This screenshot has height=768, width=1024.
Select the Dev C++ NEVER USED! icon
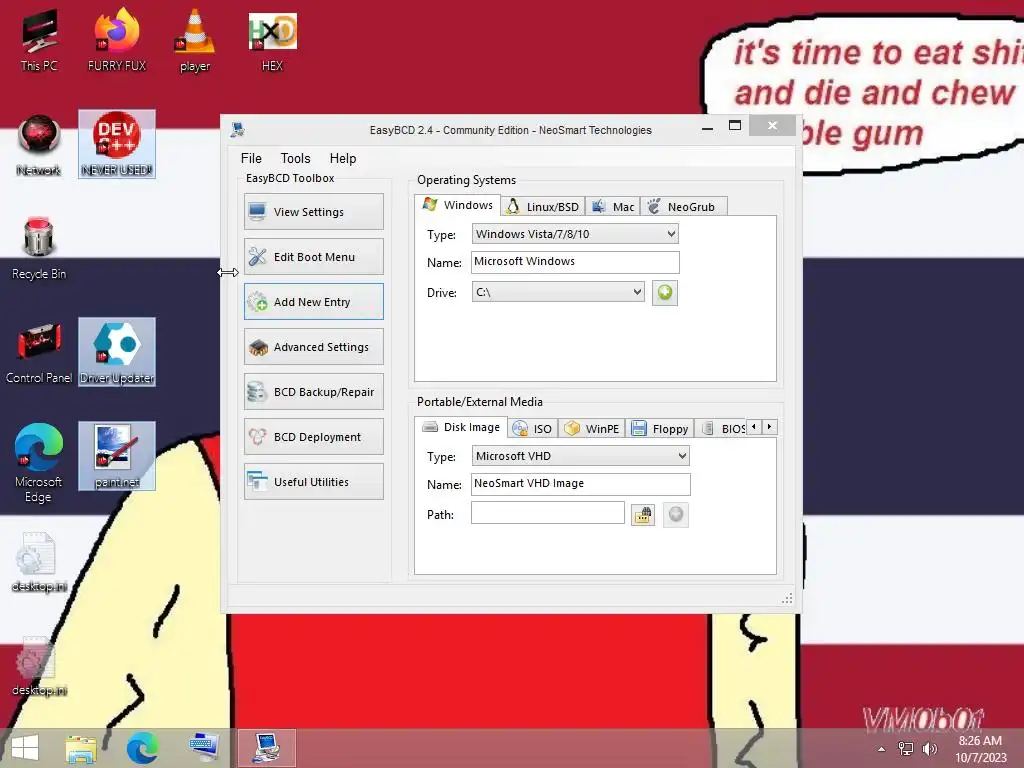pos(117,144)
